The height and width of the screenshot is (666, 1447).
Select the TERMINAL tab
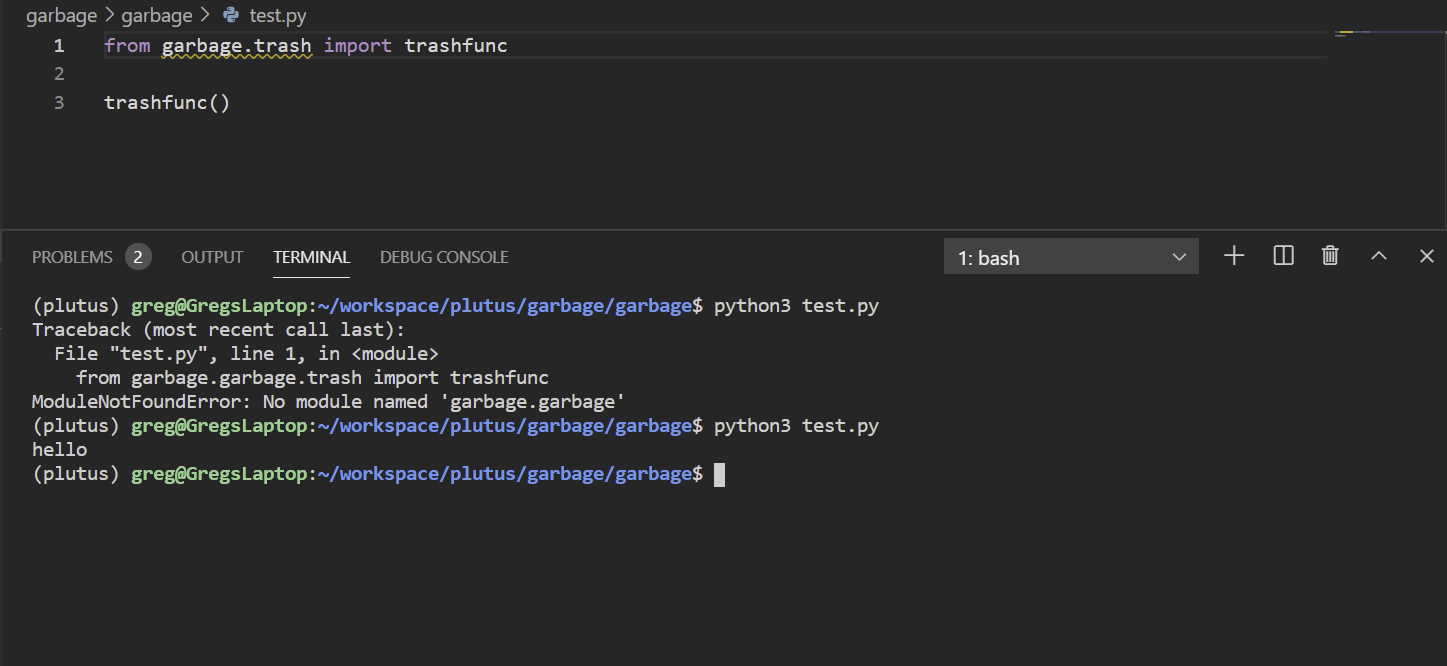(311, 256)
